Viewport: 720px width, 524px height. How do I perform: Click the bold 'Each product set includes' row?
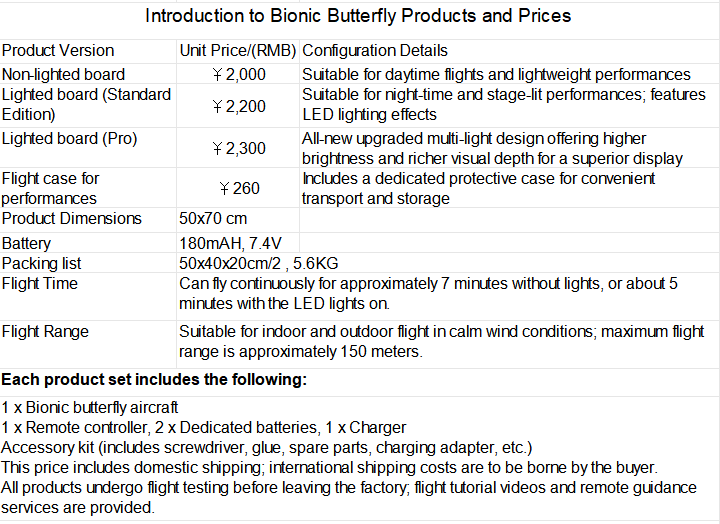point(360,382)
